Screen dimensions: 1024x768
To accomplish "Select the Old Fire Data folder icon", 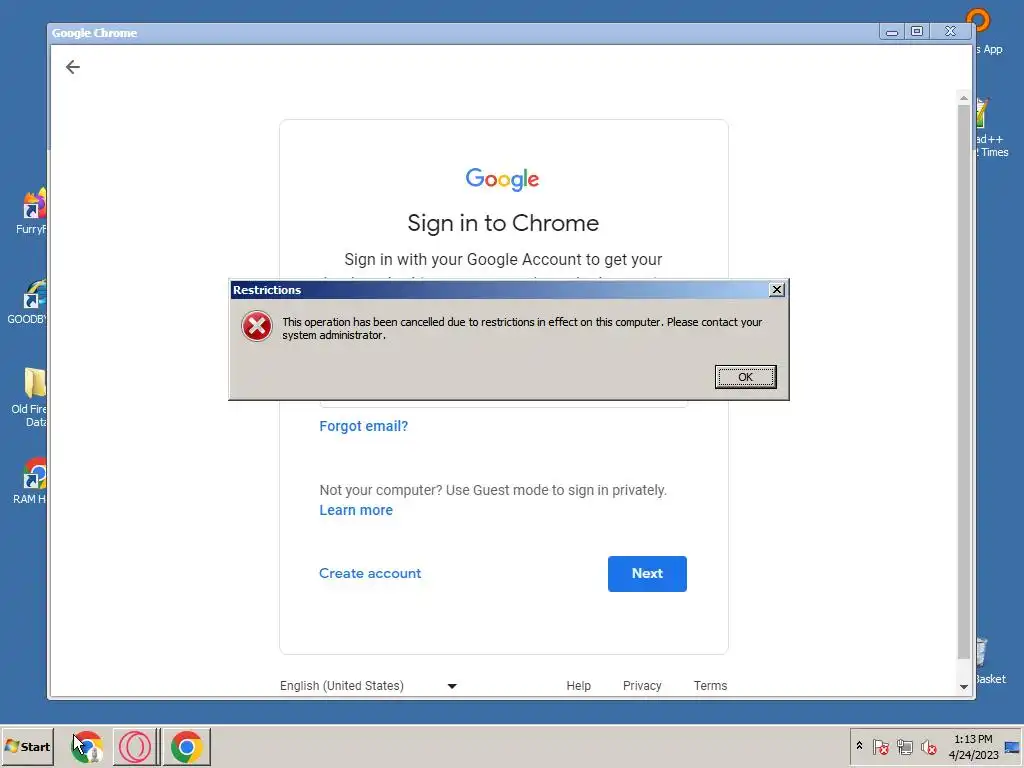I will [30, 397].
